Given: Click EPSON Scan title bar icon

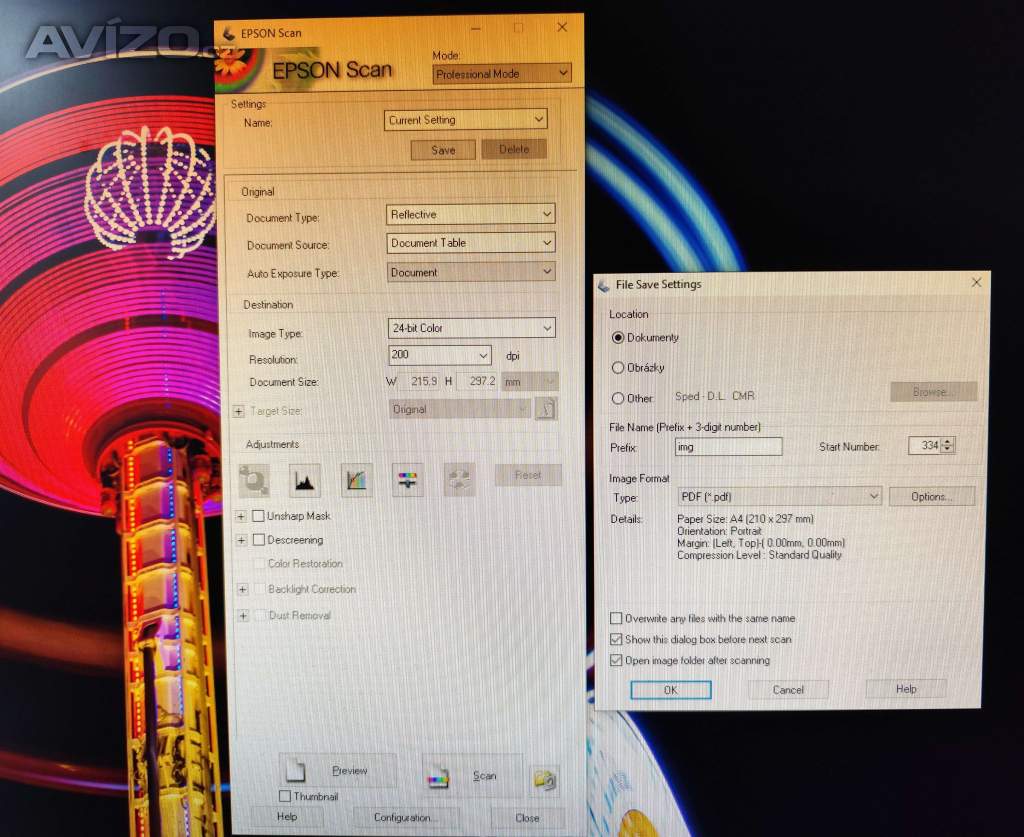Looking at the screenshot, I should pos(229,33).
